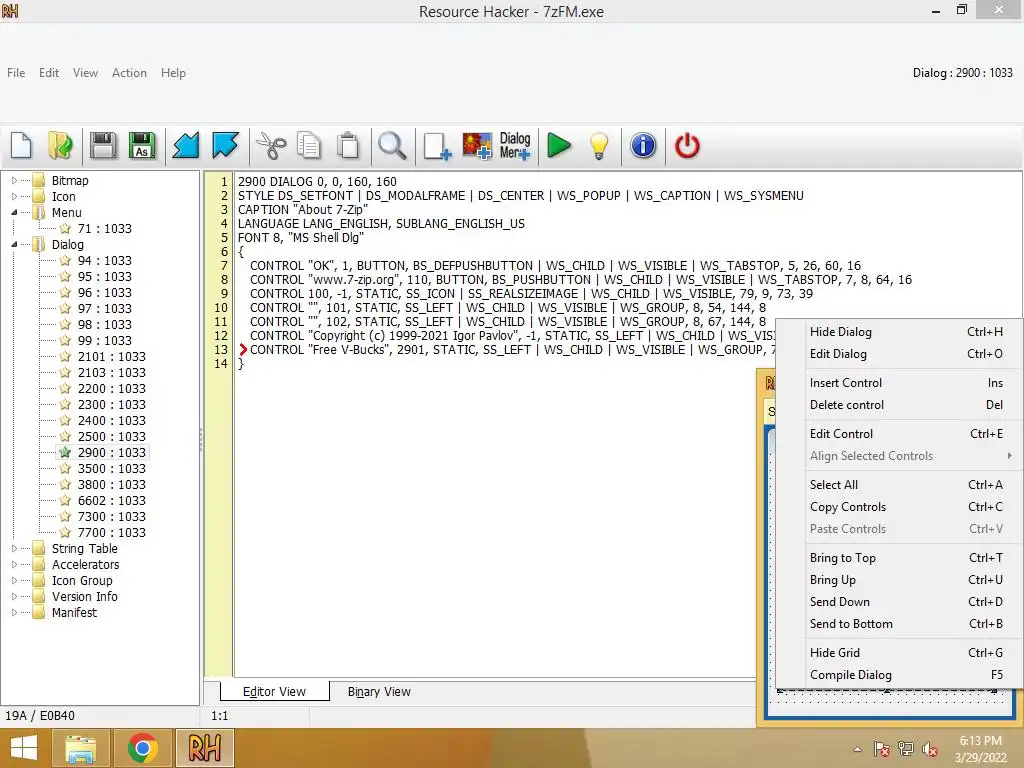
Task: Expand the Manifest tree node
Action: coord(14,613)
